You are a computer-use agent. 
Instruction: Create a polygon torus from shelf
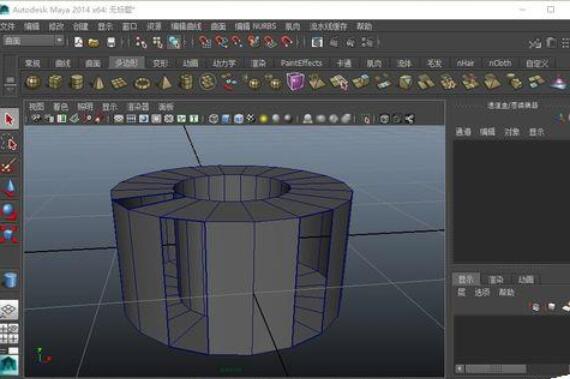142,83
